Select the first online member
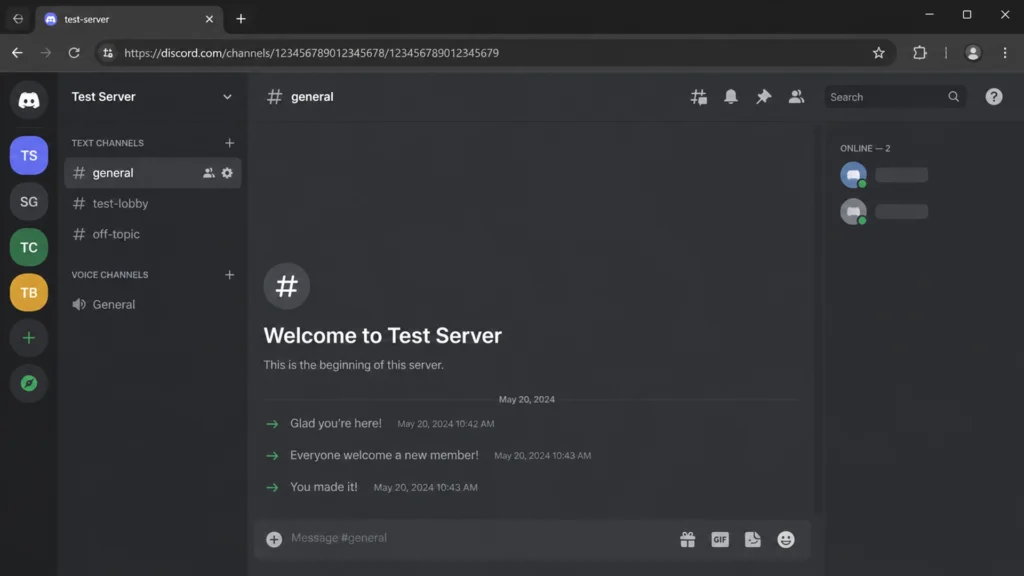 [x=884, y=174]
